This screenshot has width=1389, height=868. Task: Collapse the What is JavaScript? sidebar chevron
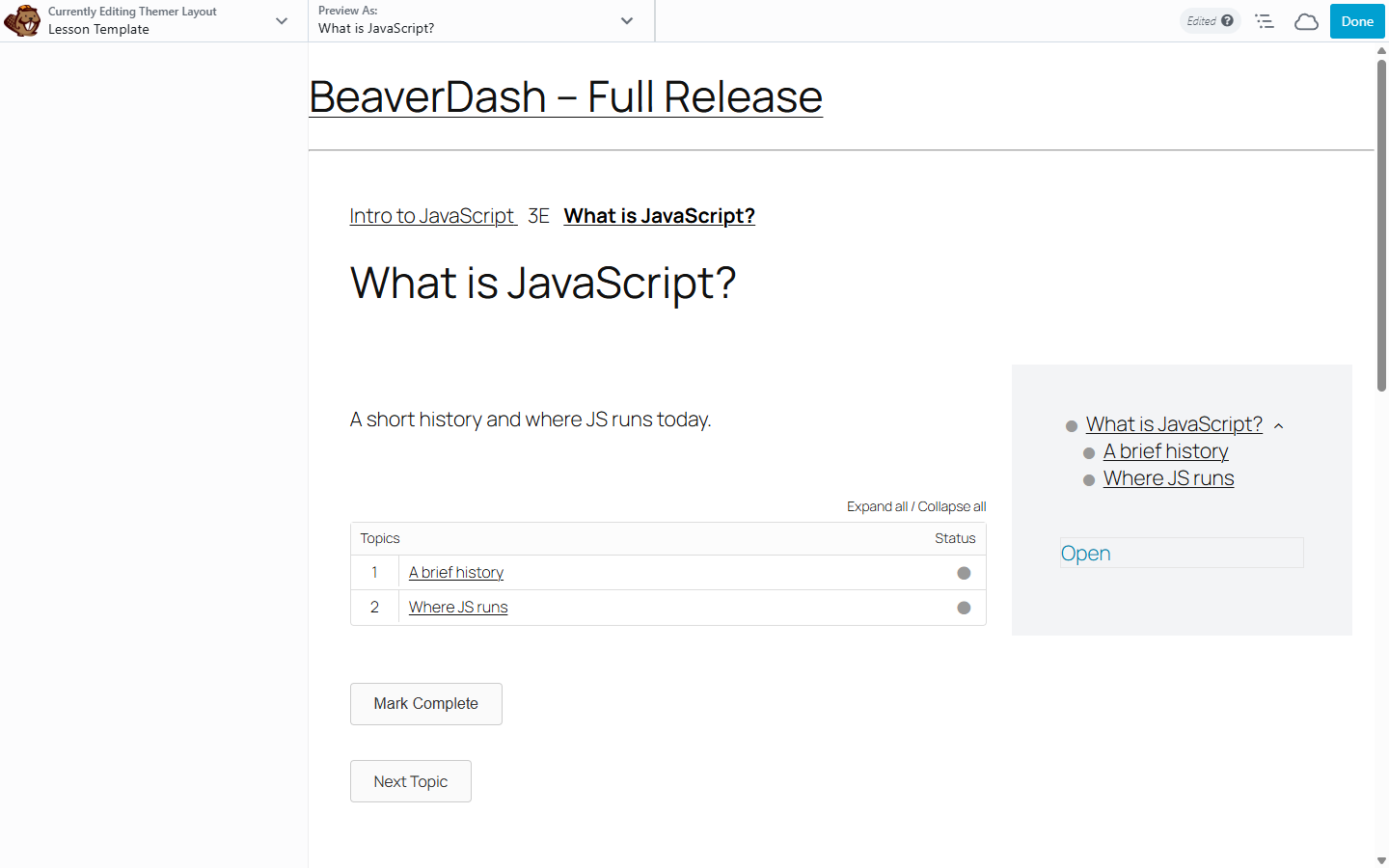tap(1279, 425)
